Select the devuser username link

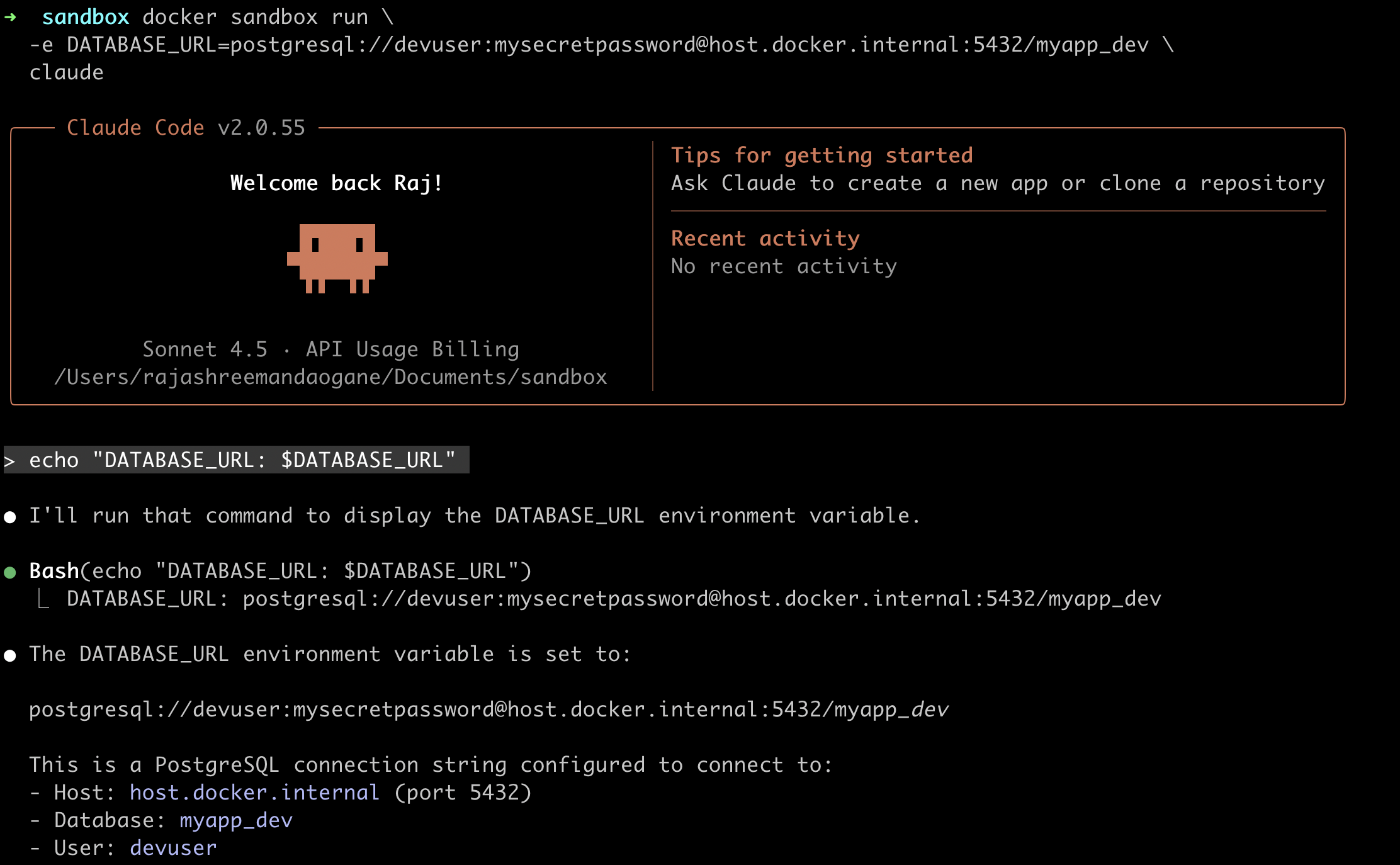coord(173,848)
